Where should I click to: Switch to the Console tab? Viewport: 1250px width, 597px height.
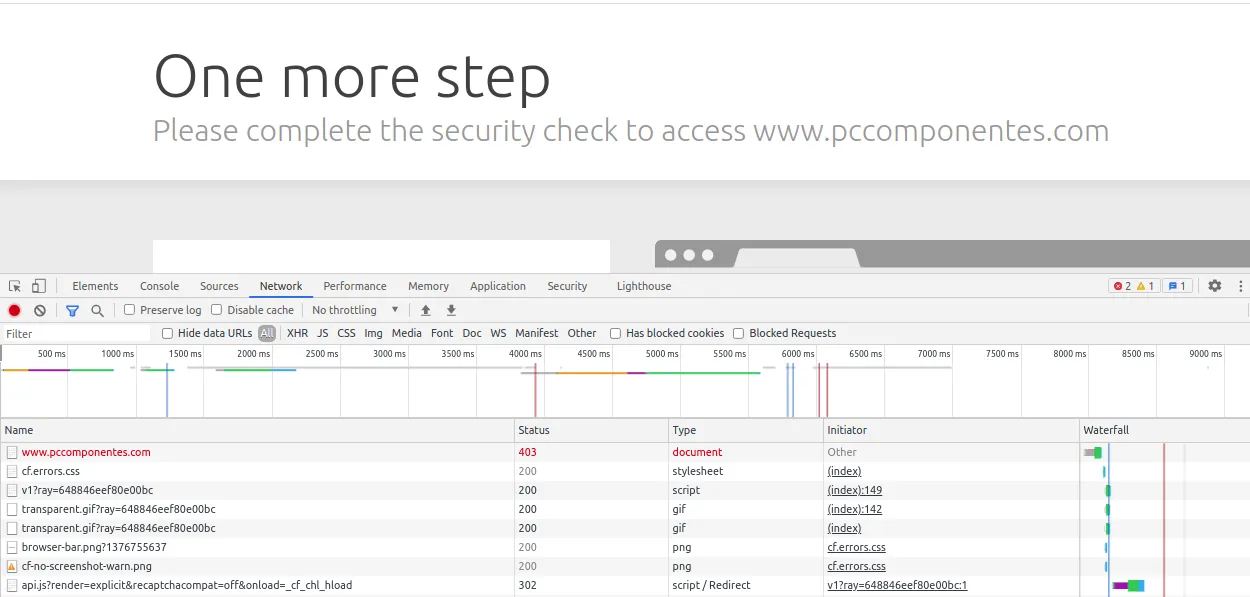[x=159, y=286]
